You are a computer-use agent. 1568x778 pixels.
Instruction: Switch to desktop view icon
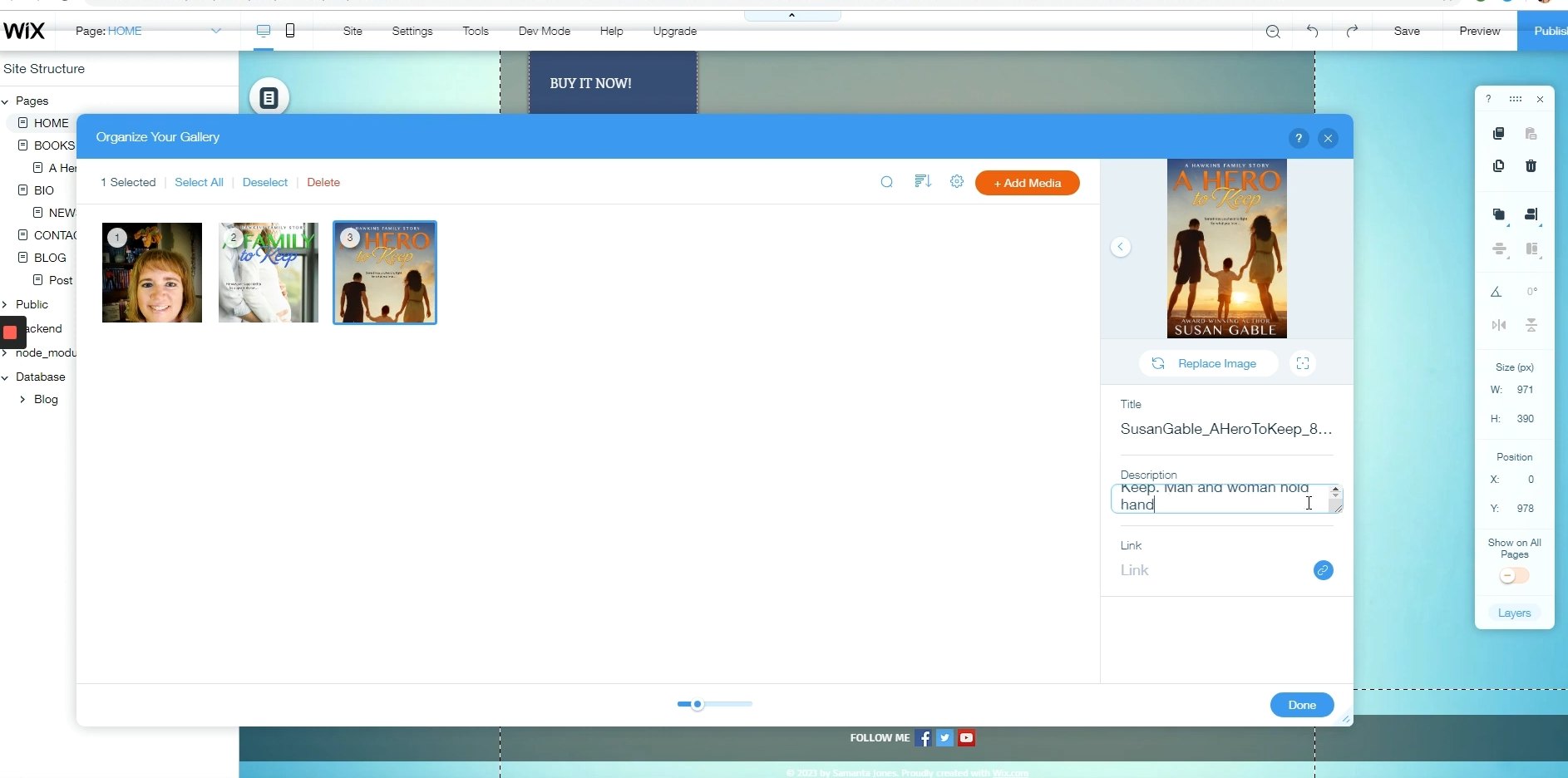click(x=264, y=31)
